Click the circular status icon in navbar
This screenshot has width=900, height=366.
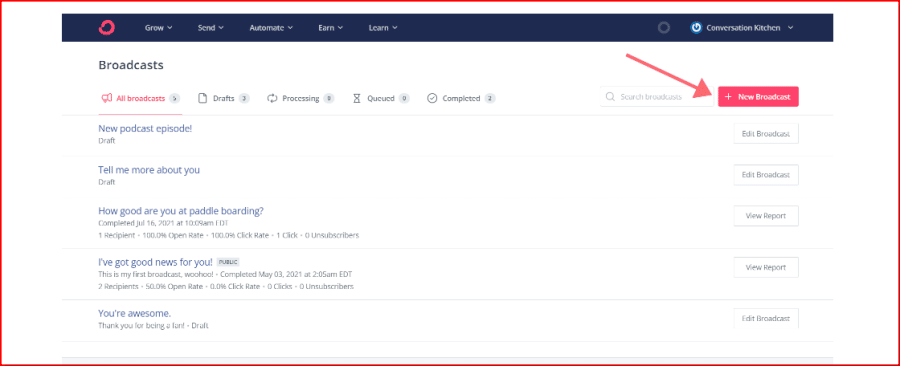[664, 28]
